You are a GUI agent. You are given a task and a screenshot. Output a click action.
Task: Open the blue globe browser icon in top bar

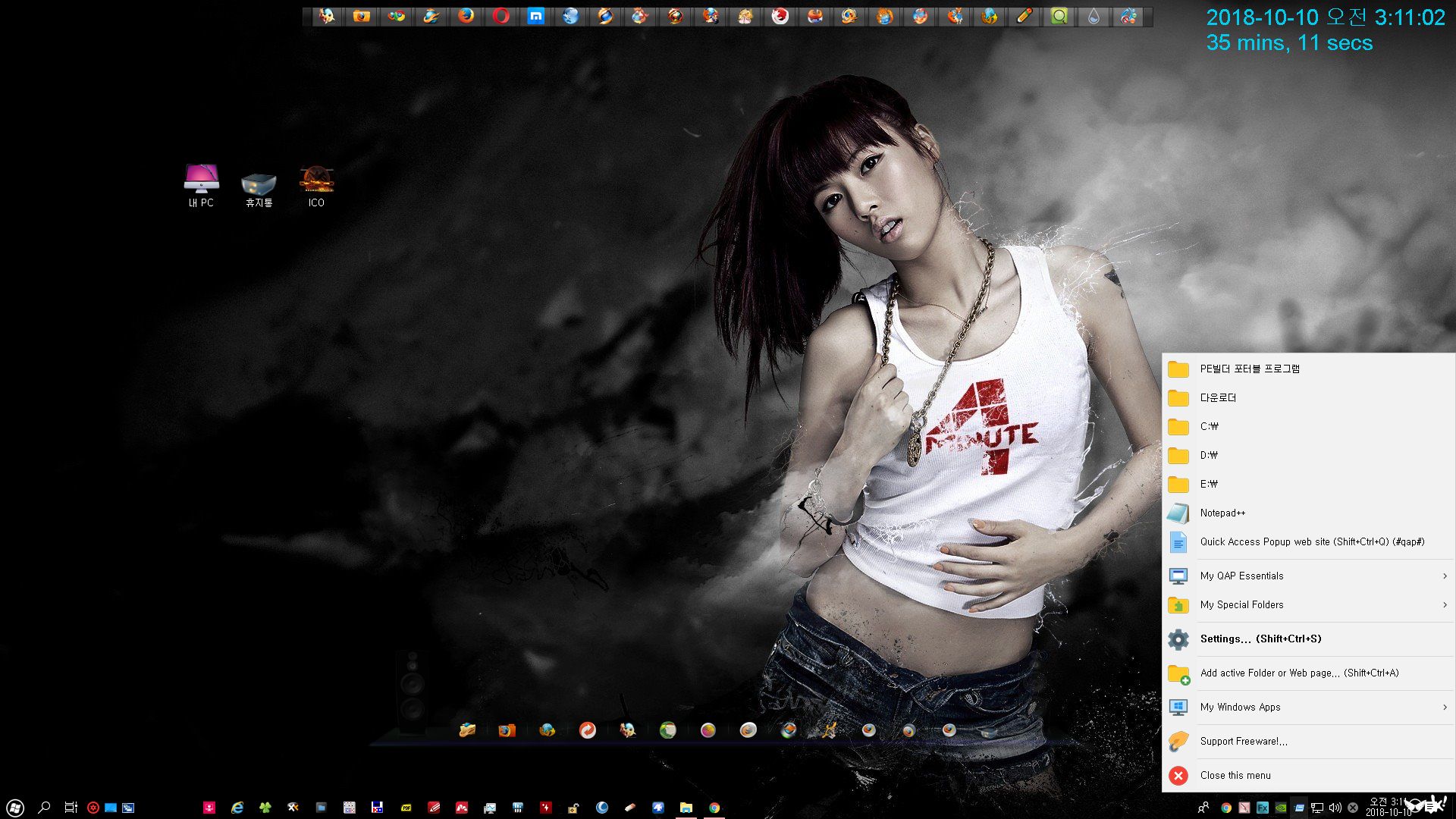tap(570, 16)
